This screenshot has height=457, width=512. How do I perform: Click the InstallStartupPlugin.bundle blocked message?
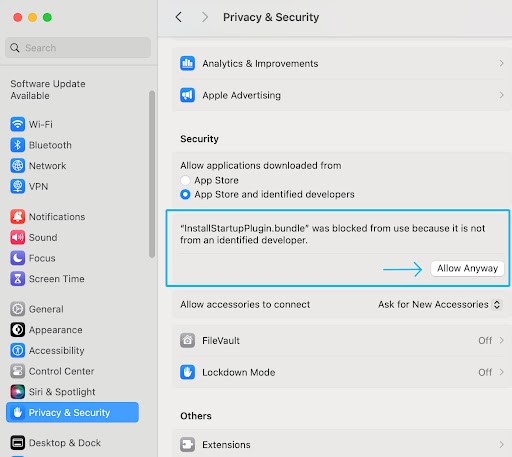[332, 234]
